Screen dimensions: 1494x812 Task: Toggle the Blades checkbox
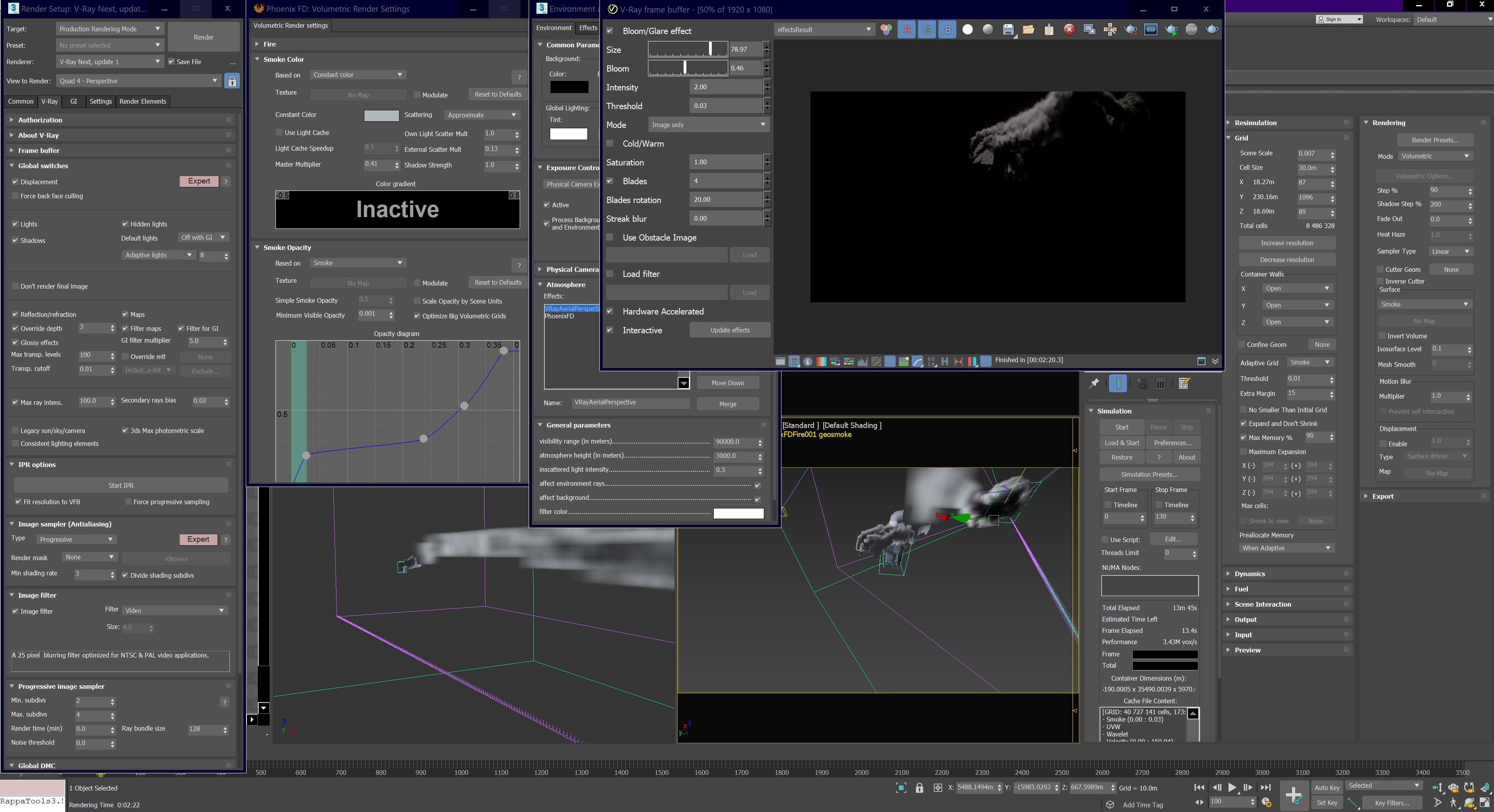coord(610,181)
